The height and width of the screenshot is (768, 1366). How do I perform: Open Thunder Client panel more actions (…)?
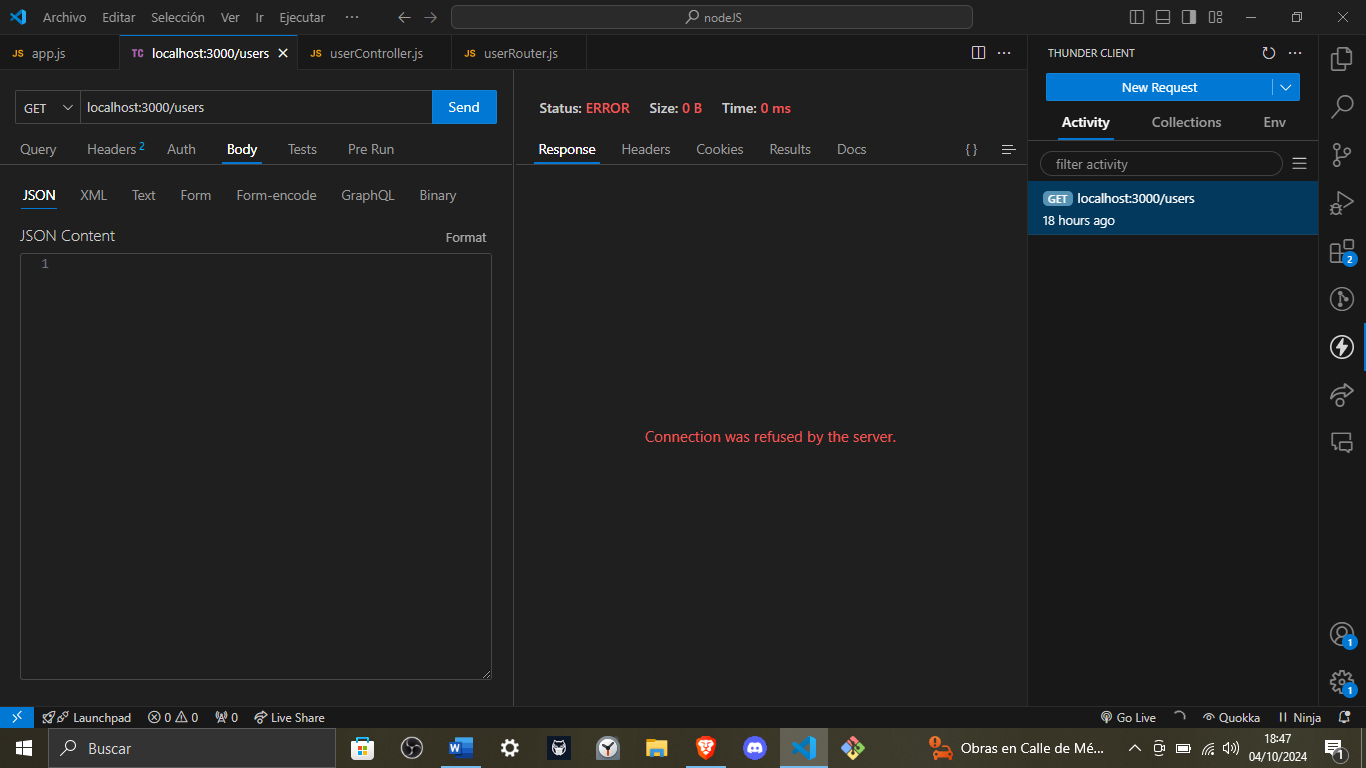pos(1295,53)
